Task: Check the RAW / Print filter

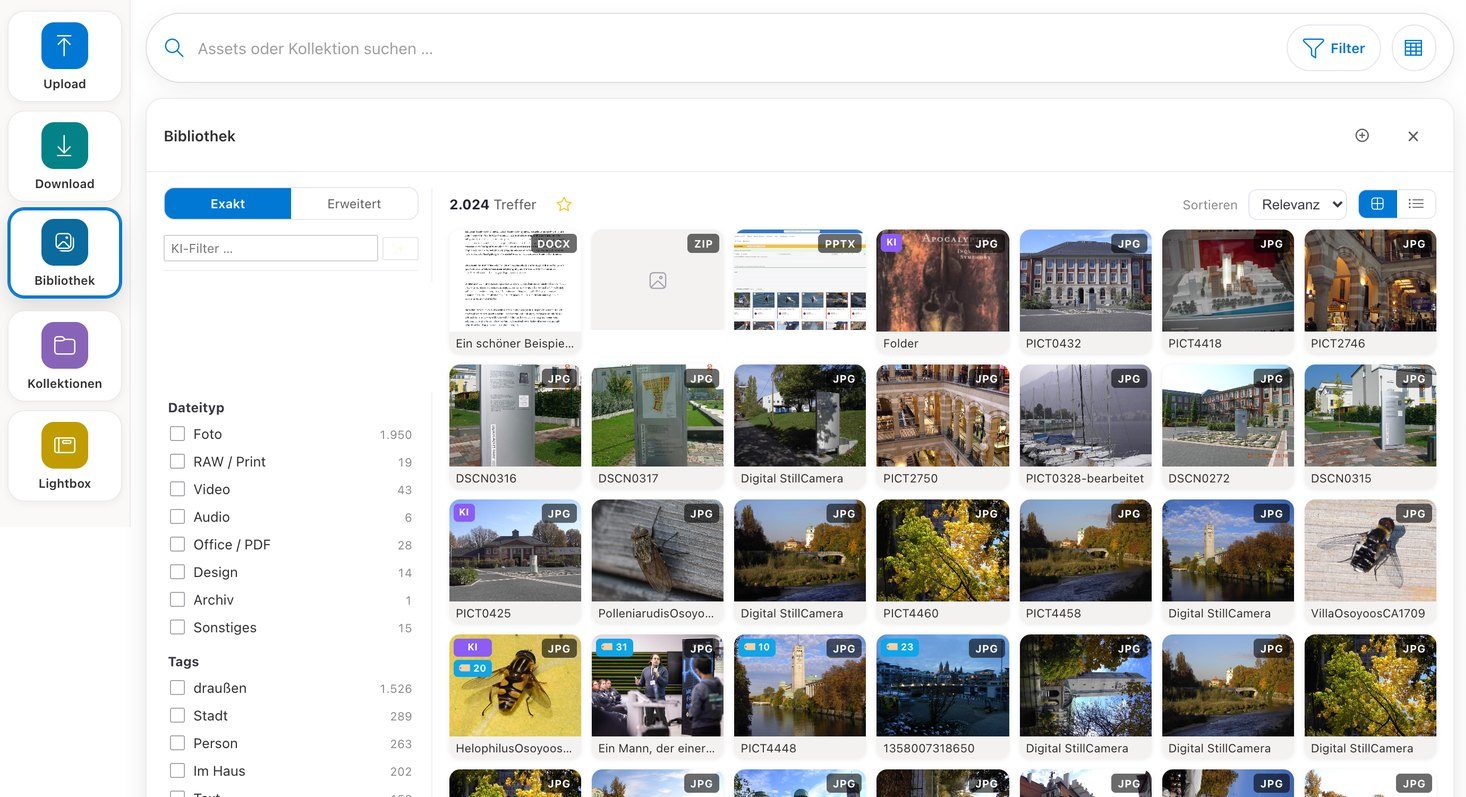Action: coord(177,462)
